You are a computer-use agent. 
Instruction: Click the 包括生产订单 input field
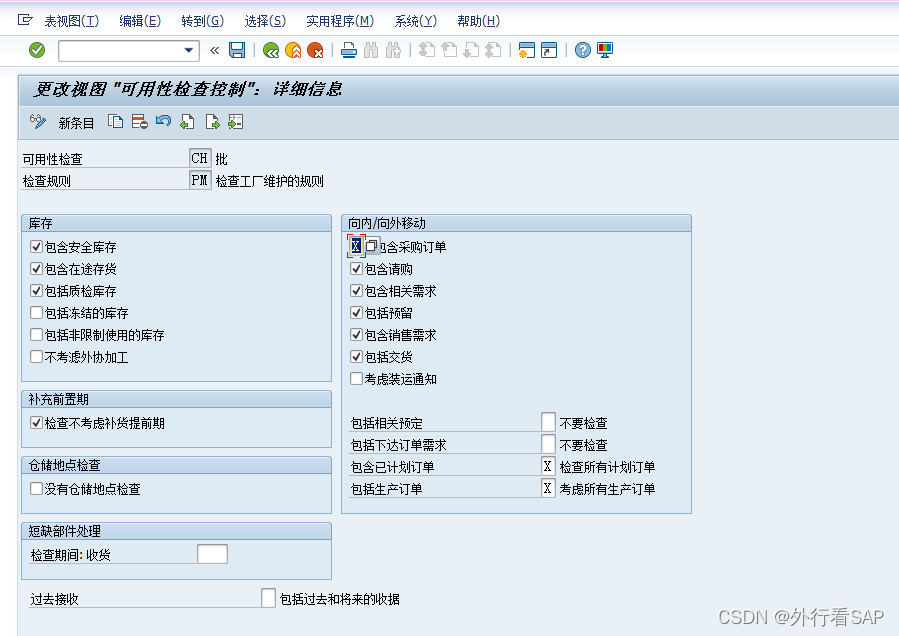548,488
